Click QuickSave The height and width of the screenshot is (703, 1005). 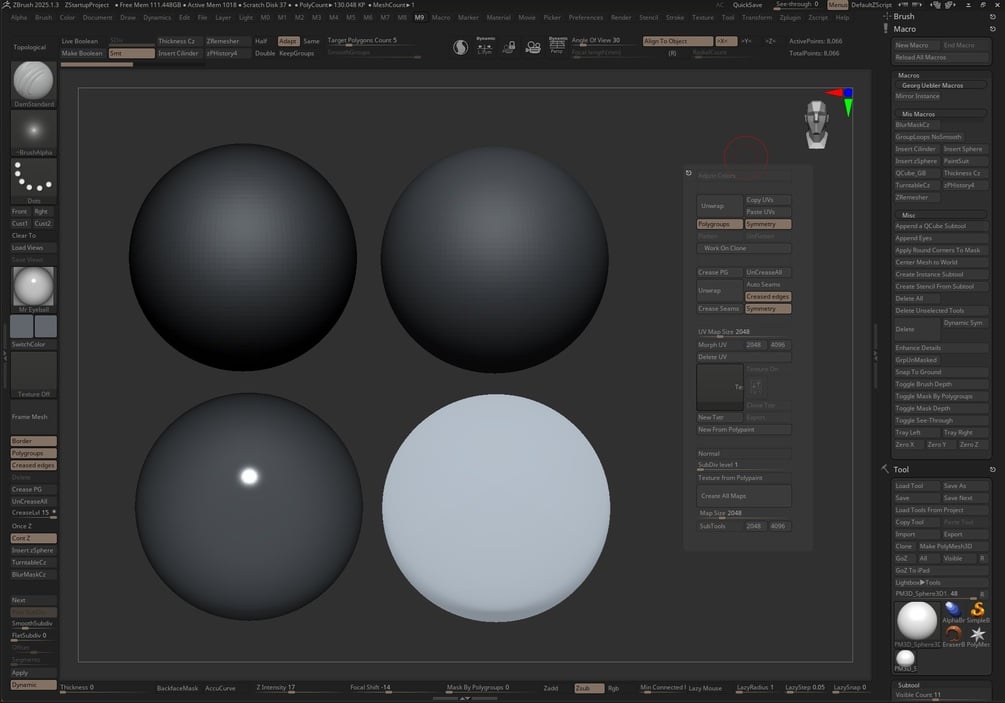[747, 4]
